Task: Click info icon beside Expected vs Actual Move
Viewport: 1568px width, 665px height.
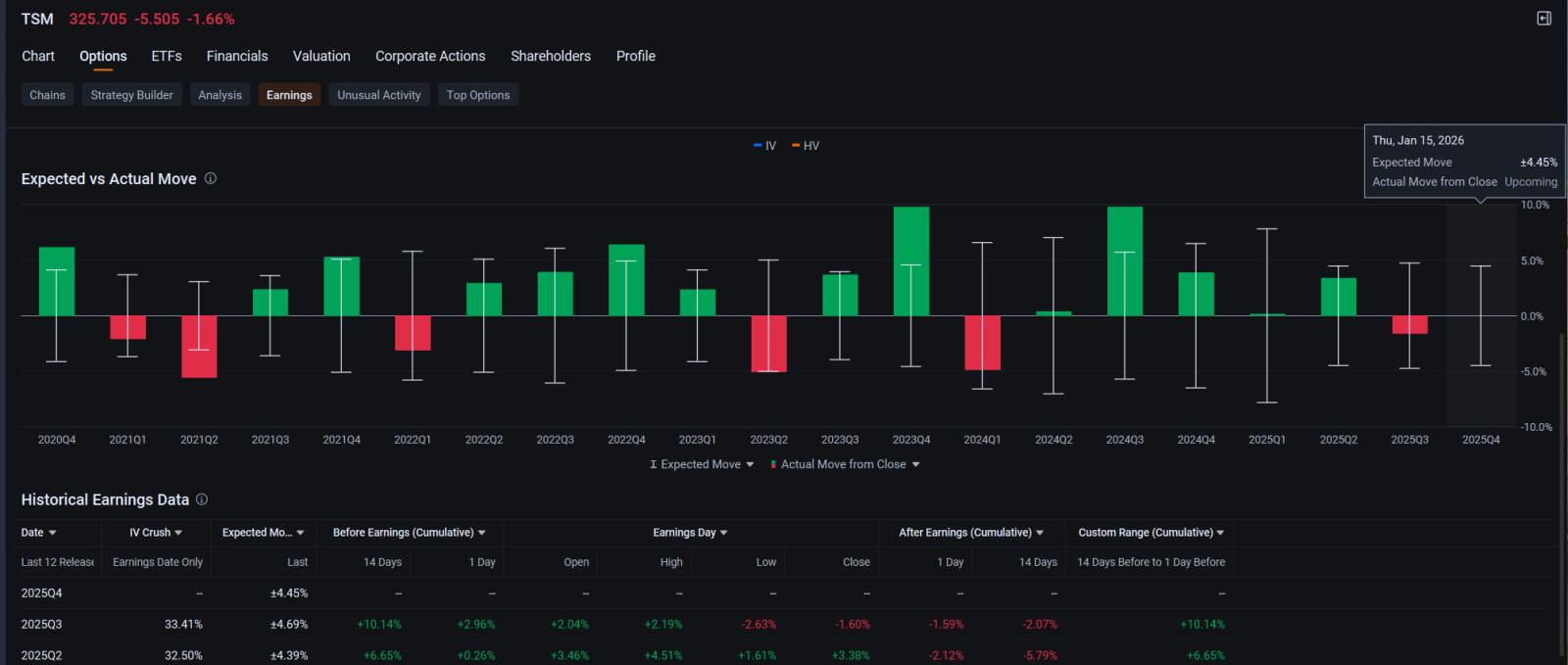Action: pyautogui.click(x=211, y=178)
